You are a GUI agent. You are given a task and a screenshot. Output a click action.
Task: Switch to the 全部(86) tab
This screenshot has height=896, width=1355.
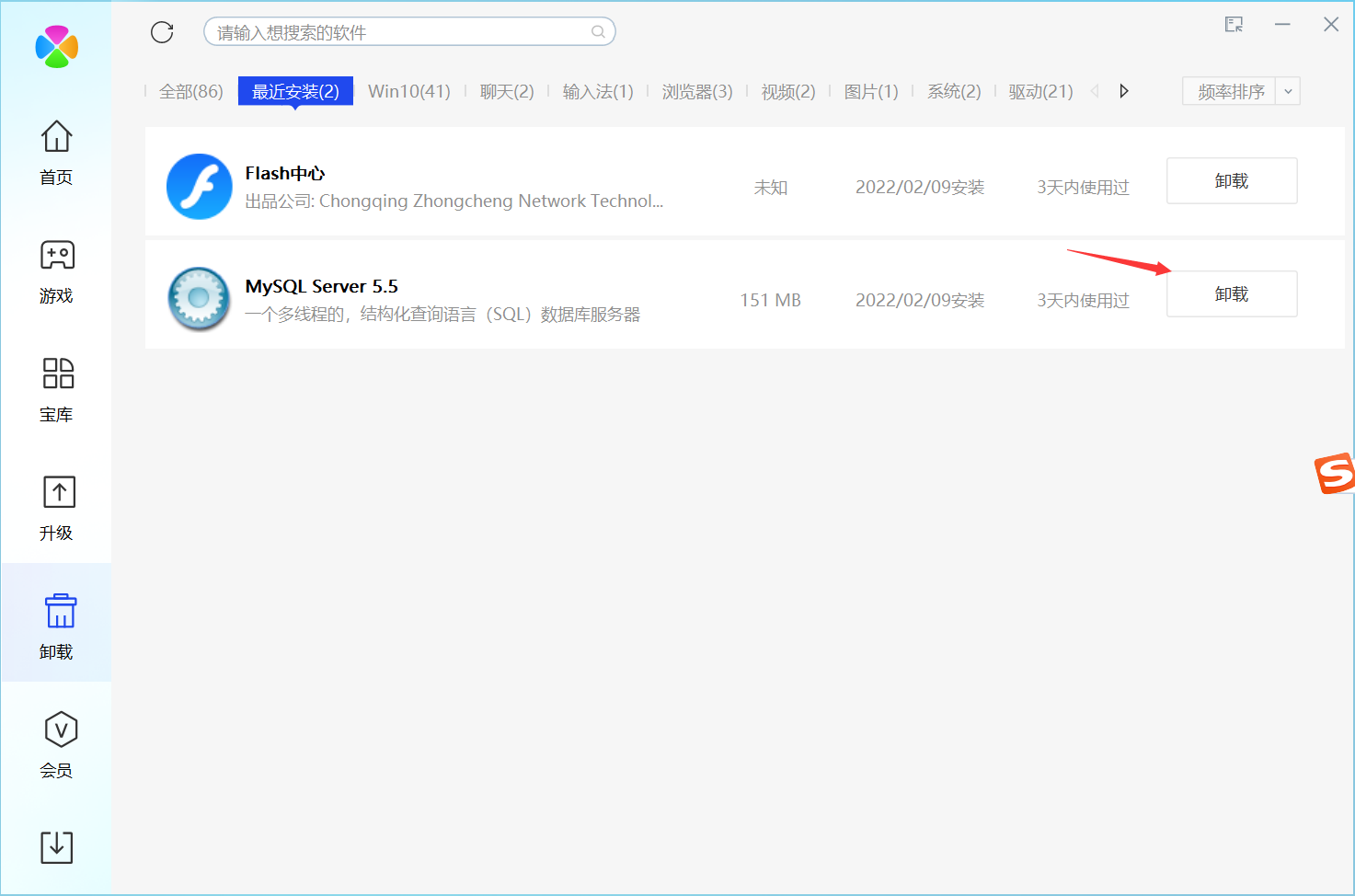click(x=191, y=91)
